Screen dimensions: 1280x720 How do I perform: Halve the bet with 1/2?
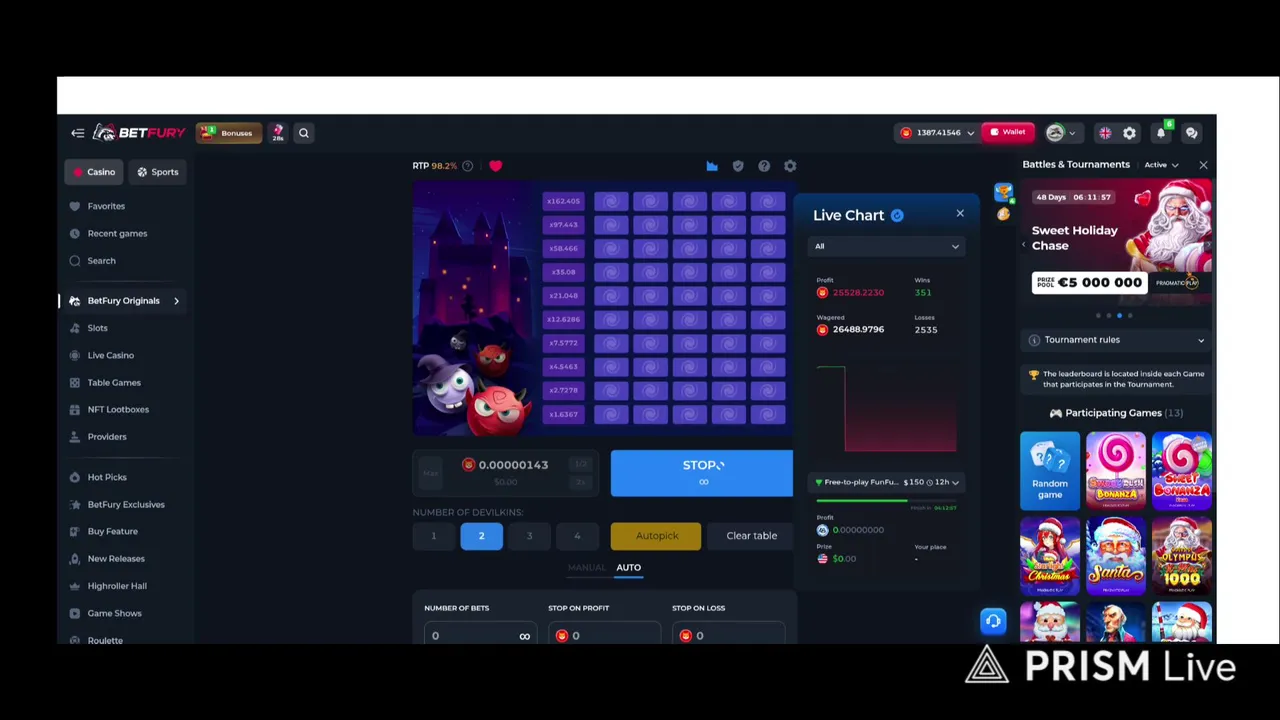(x=581, y=464)
